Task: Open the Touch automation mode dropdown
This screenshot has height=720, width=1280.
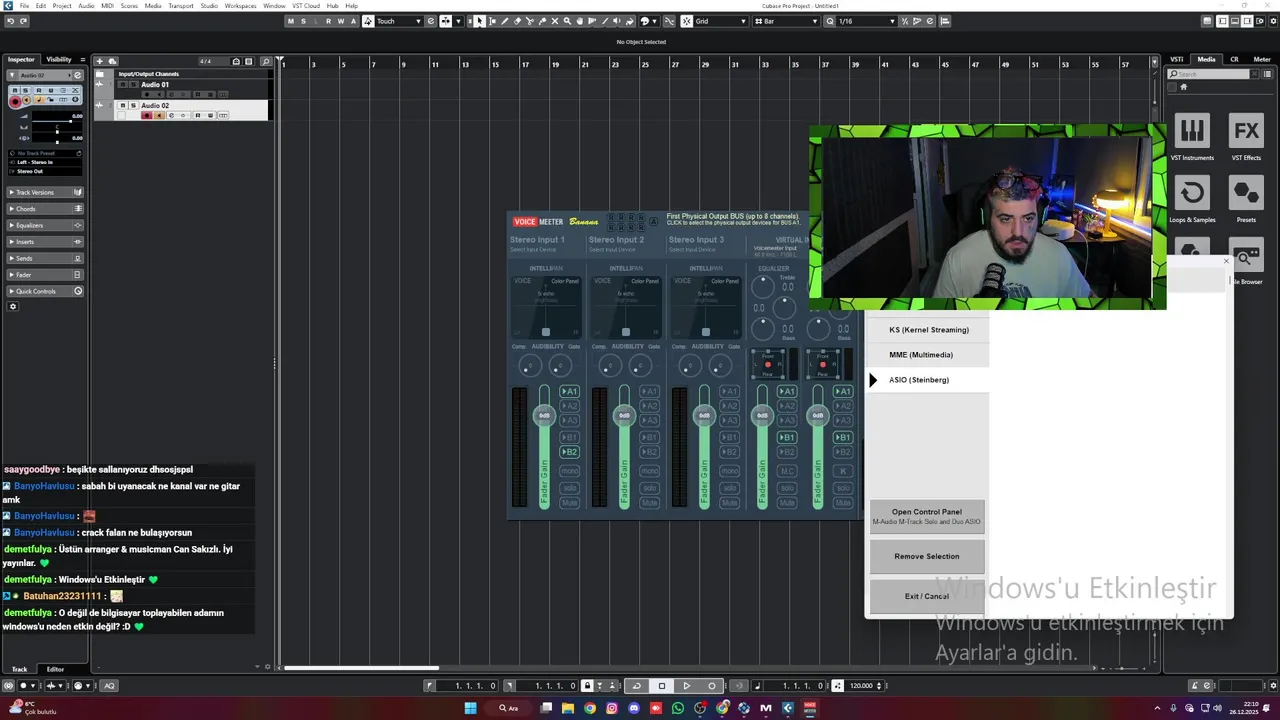Action: (x=400, y=21)
